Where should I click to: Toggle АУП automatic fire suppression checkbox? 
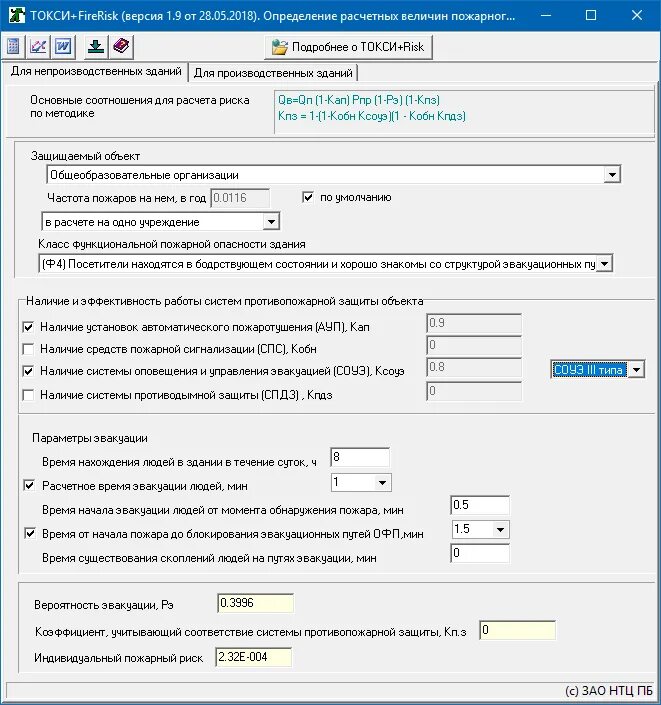pos(28,327)
